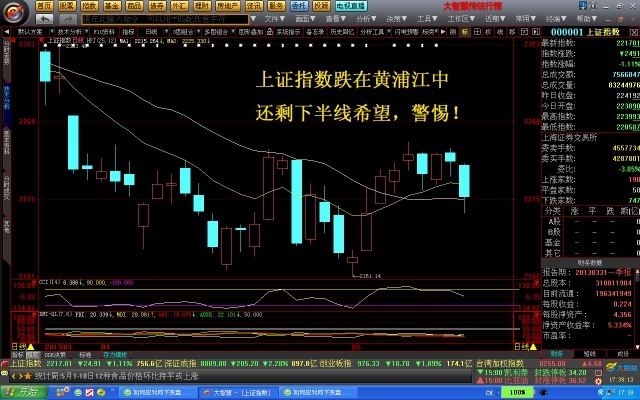Click the 历史回忆 toolbar item
This screenshot has width=640, height=400.
point(342,32)
